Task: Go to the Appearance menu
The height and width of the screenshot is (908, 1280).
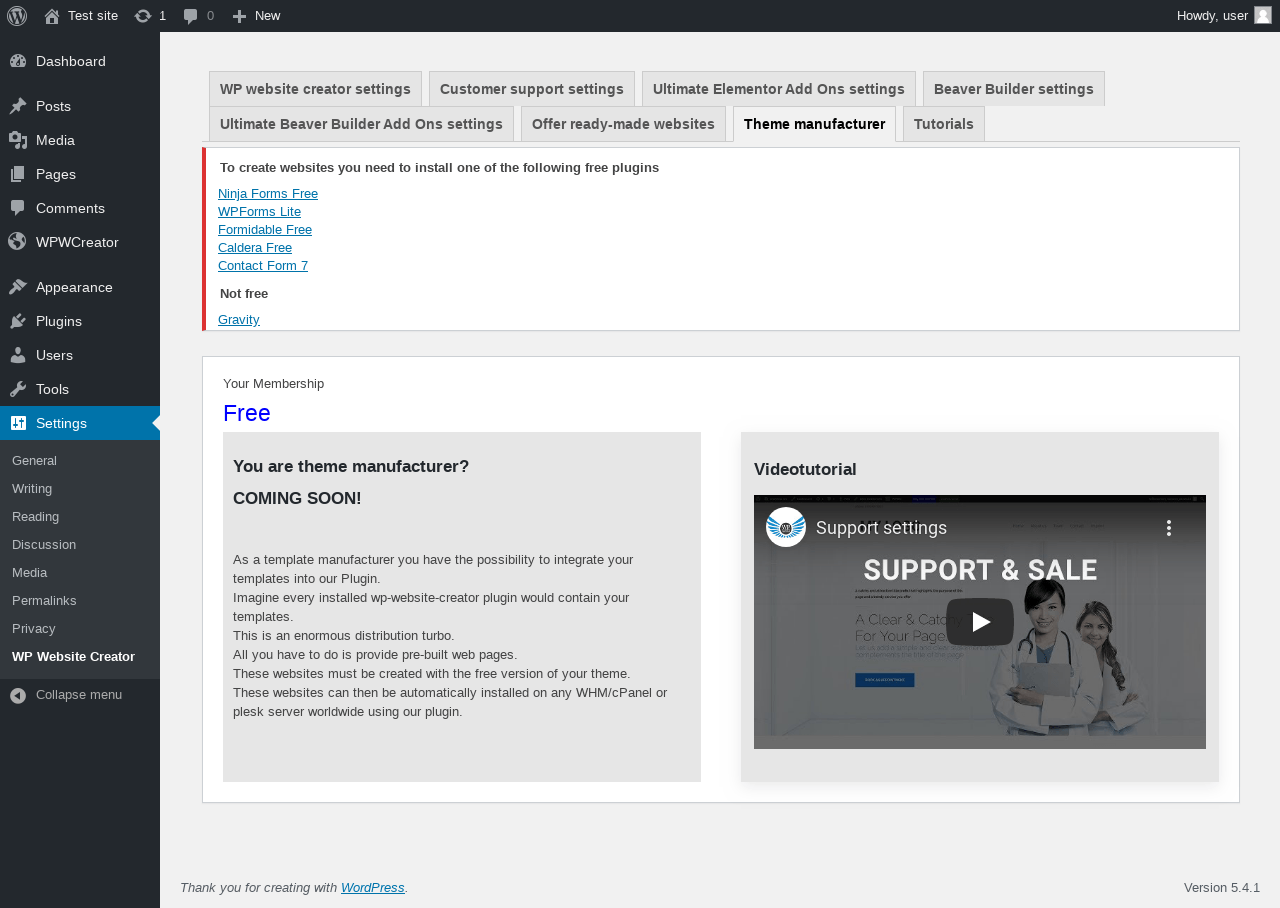Action: (x=80, y=287)
